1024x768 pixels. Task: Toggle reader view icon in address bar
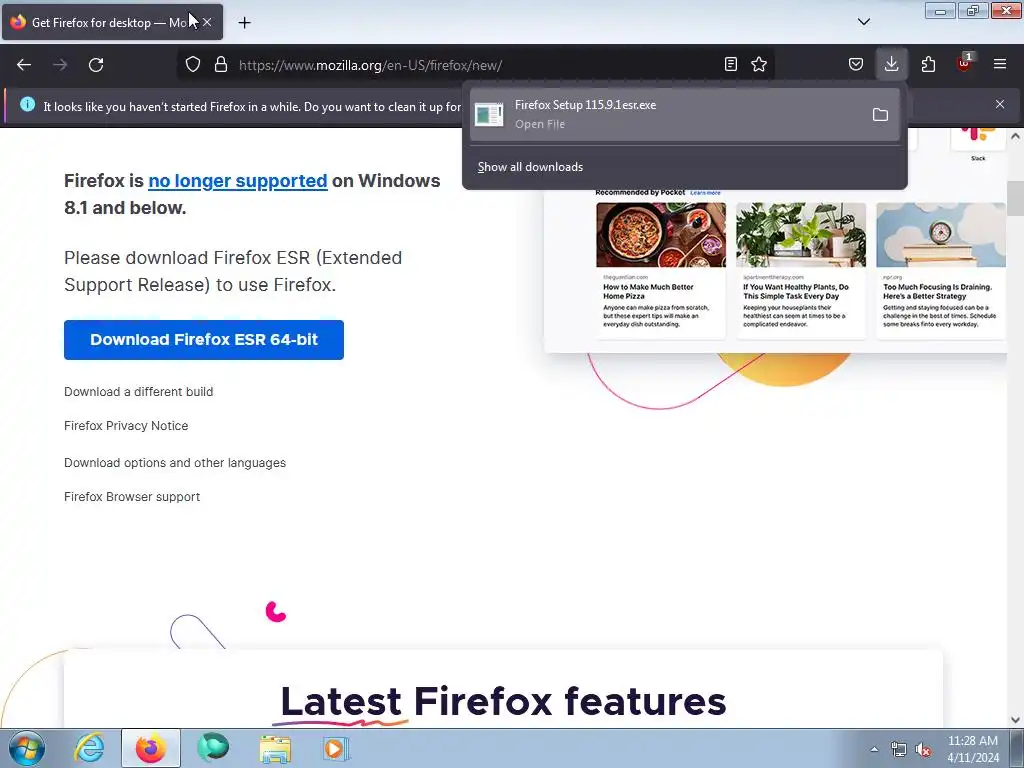coord(731,64)
